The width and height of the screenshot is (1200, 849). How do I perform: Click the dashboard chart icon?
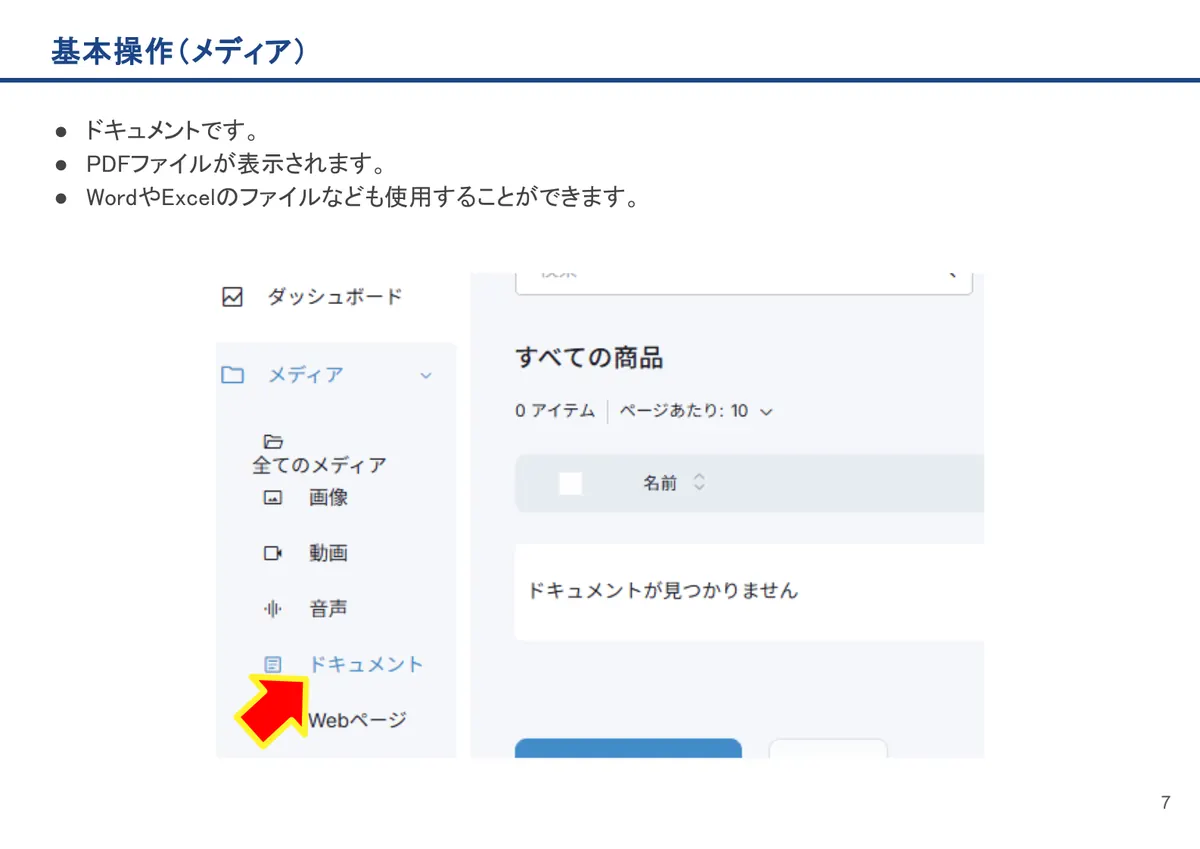(x=233, y=297)
